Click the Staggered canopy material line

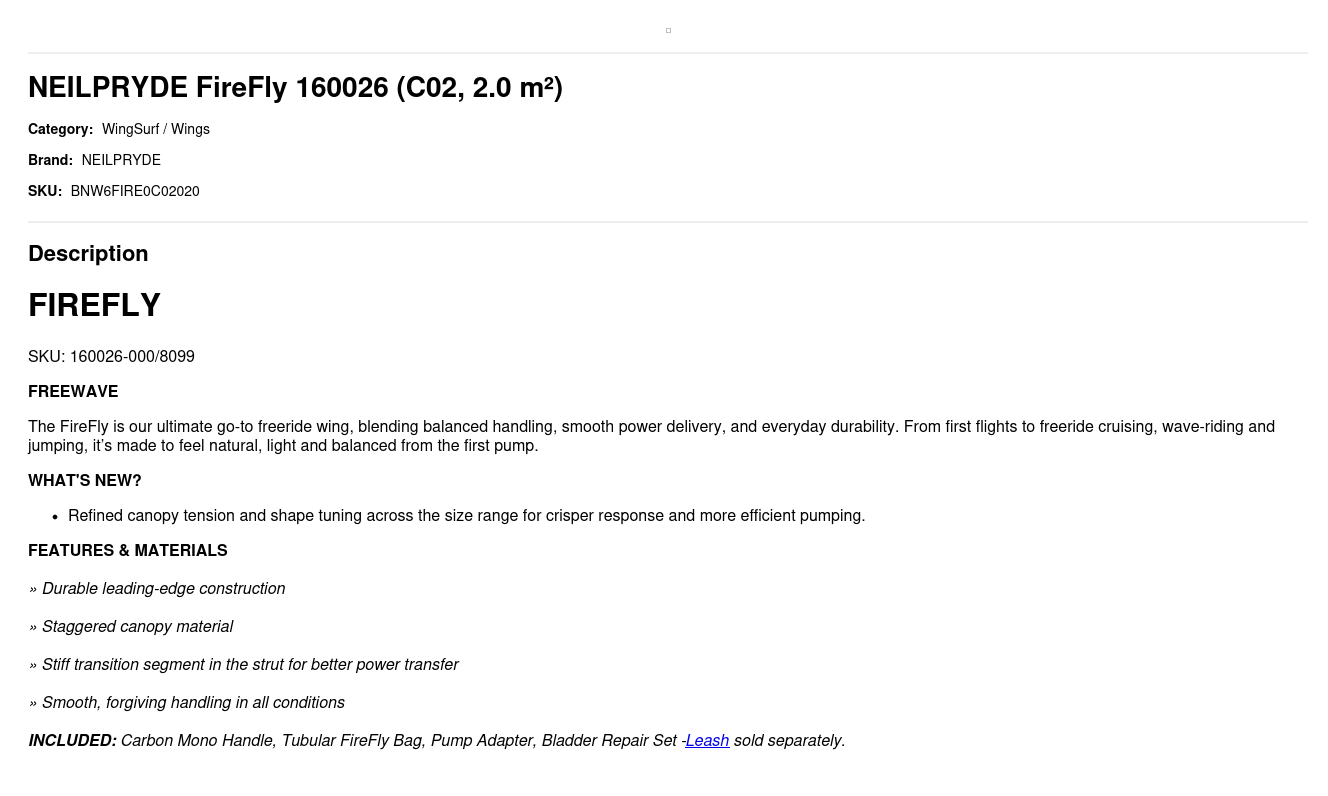[x=137, y=627]
